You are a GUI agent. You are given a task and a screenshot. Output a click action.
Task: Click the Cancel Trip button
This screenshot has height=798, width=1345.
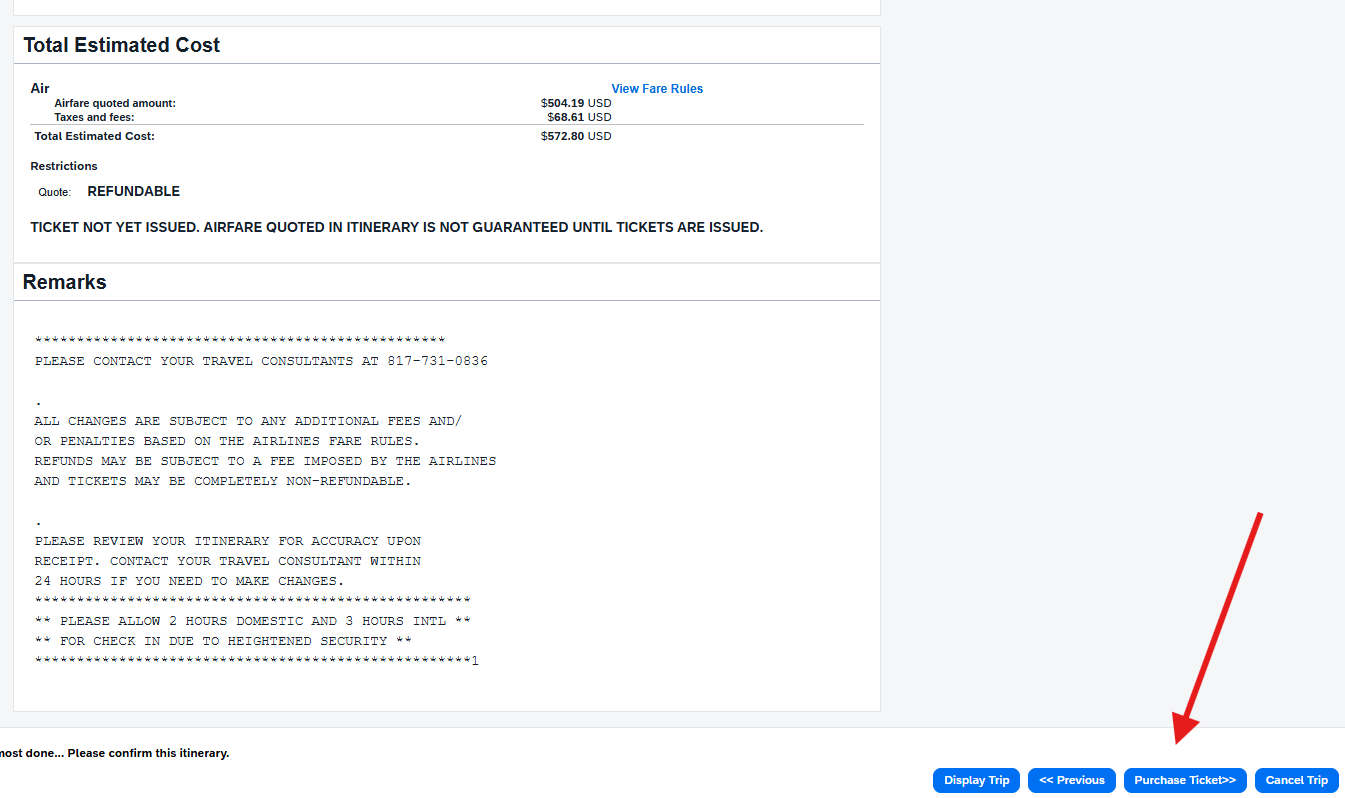[x=1297, y=780]
